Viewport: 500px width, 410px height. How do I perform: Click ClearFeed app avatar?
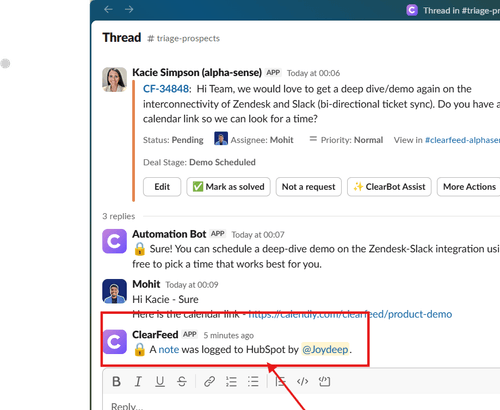[114, 342]
